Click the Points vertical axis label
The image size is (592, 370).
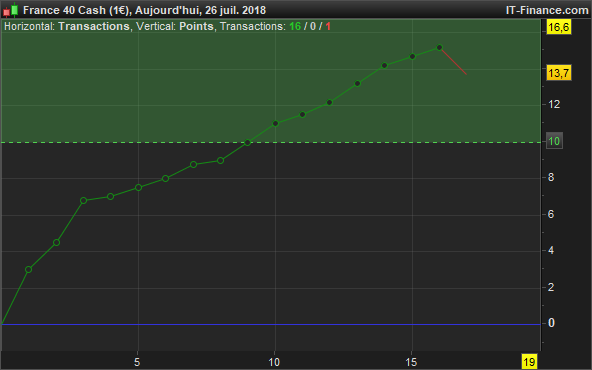[x=196, y=26]
